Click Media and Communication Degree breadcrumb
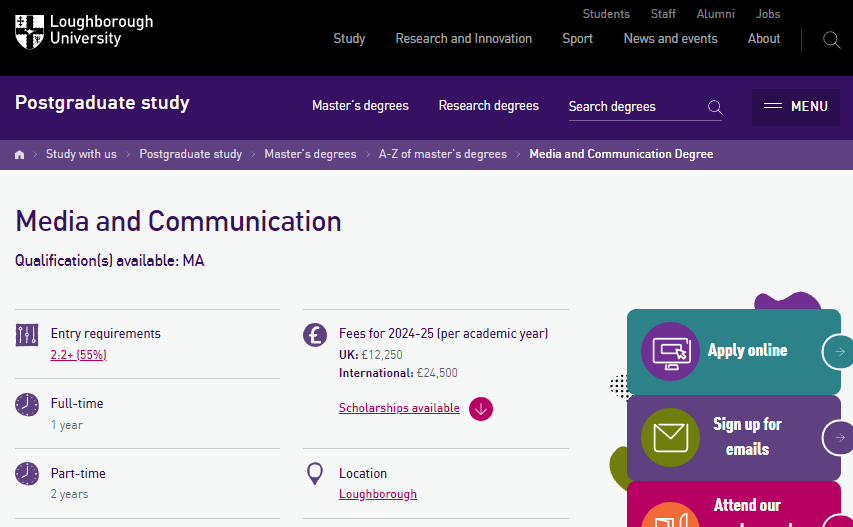 621,154
